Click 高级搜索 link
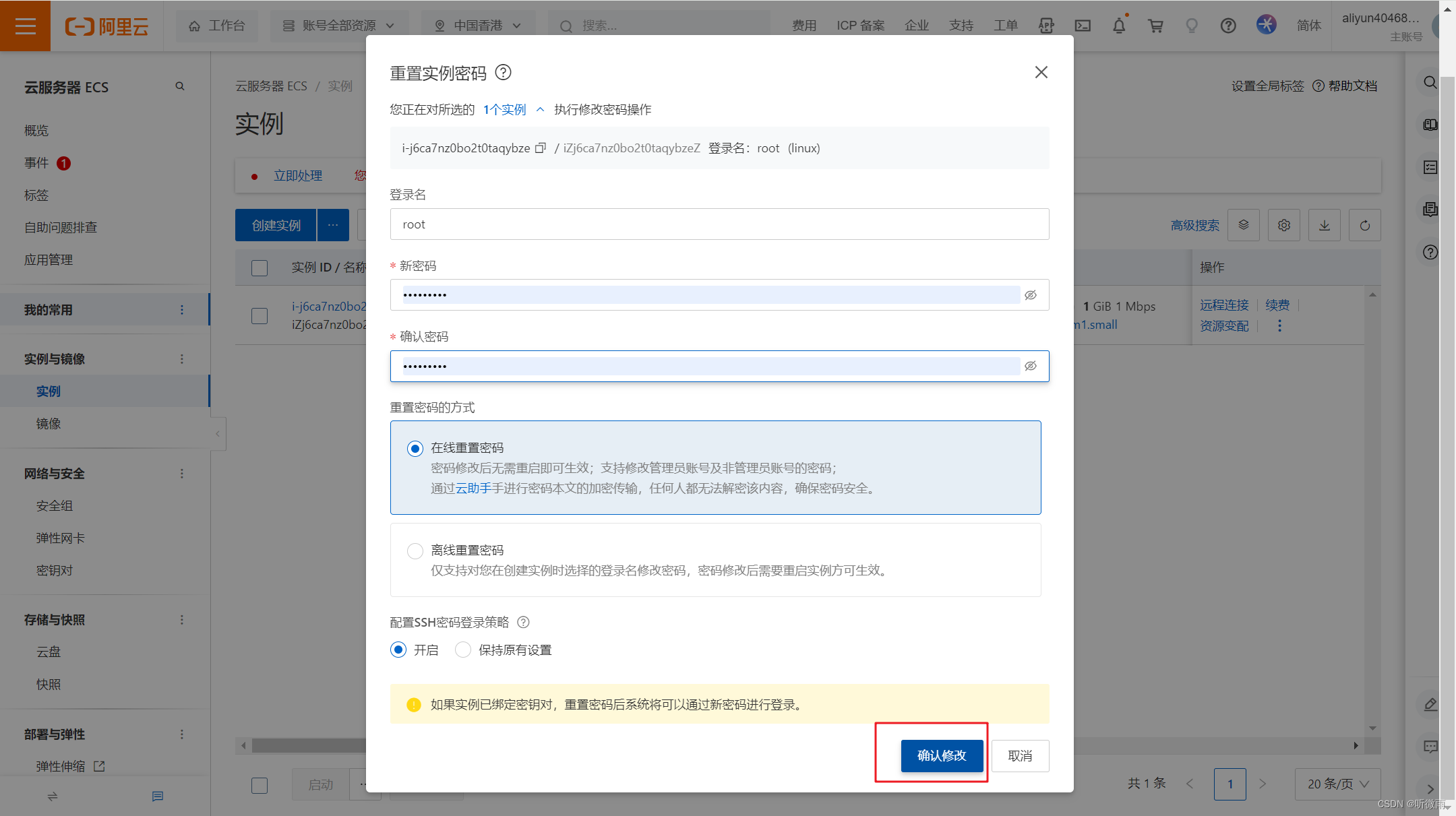The width and height of the screenshot is (1456, 816). coord(1195,225)
